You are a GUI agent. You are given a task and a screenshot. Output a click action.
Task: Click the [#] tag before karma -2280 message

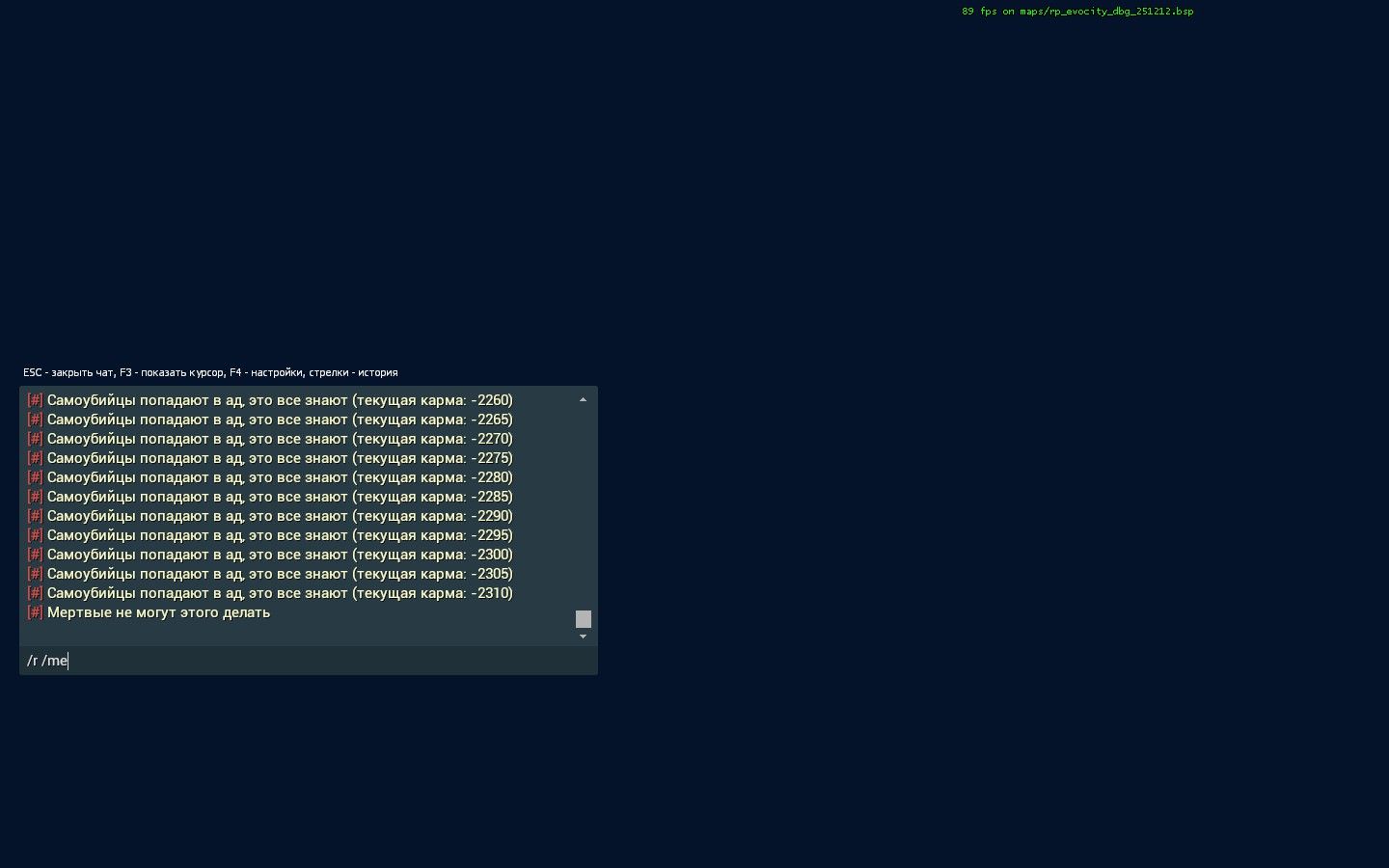[x=35, y=477]
